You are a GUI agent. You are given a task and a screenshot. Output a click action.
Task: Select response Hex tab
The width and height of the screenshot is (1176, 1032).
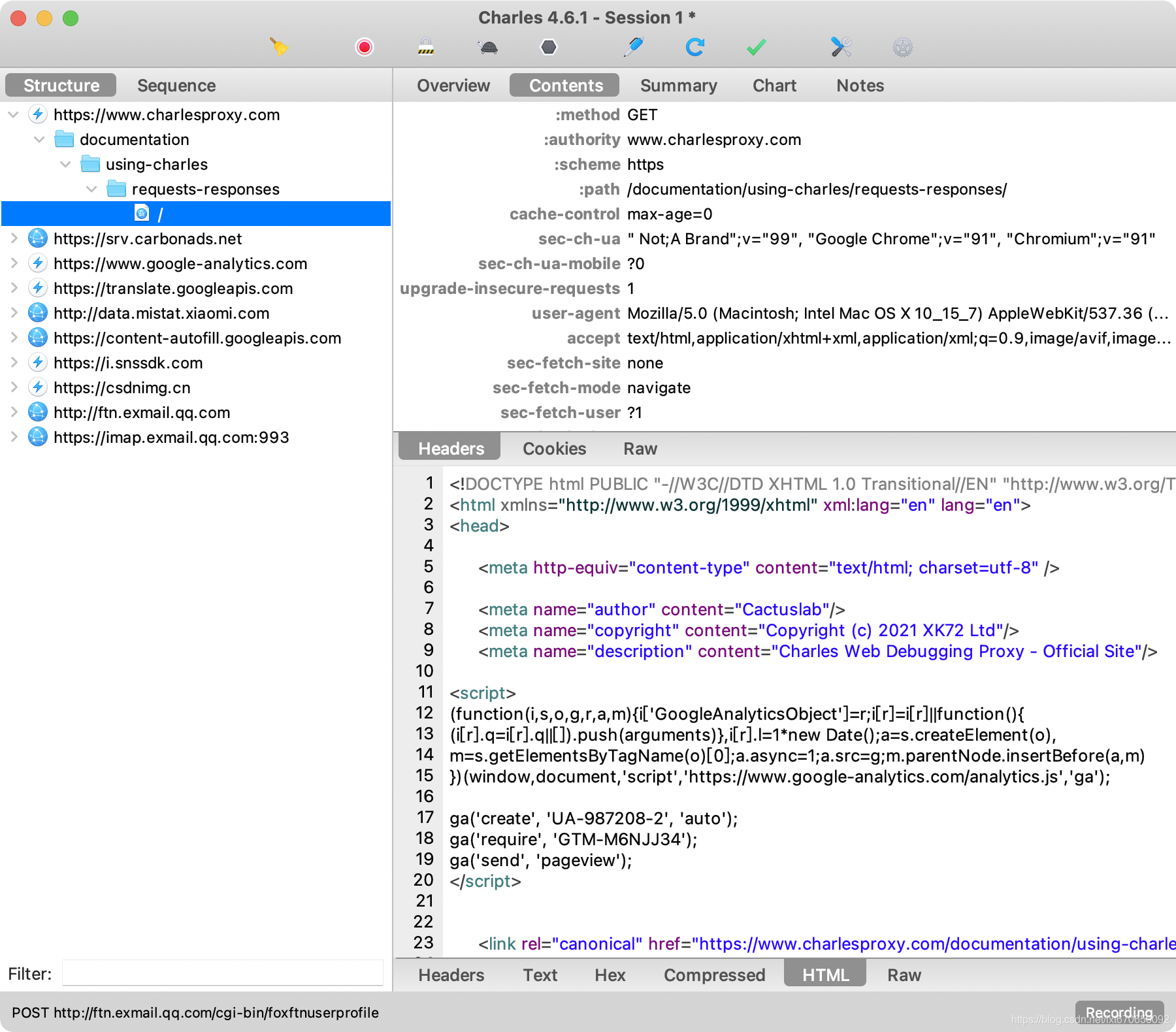pos(610,975)
